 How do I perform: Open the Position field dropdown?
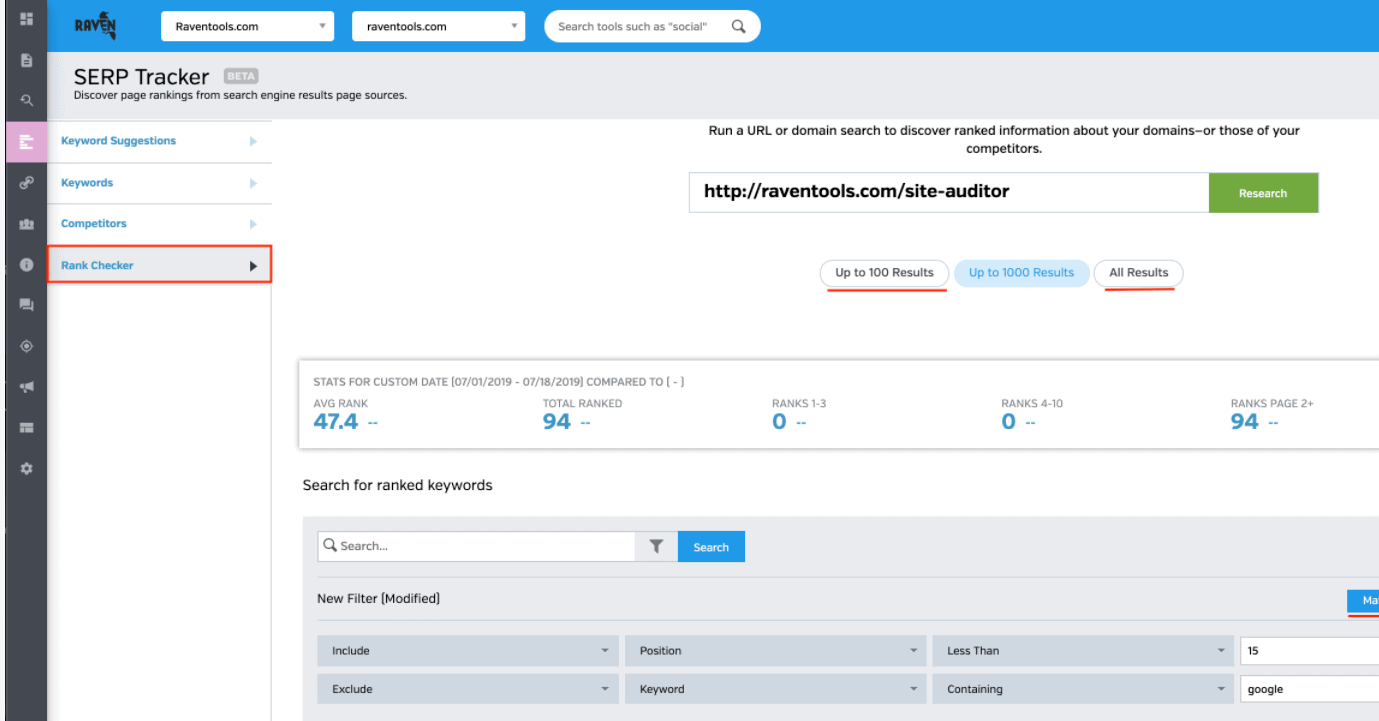pos(775,651)
